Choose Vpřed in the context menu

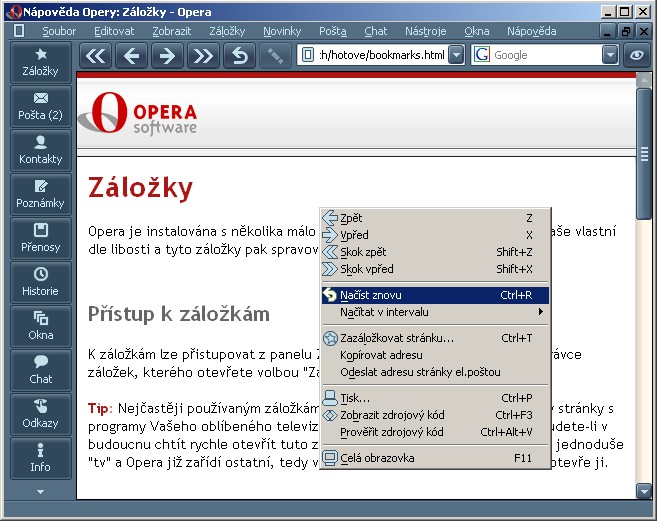[435, 235]
